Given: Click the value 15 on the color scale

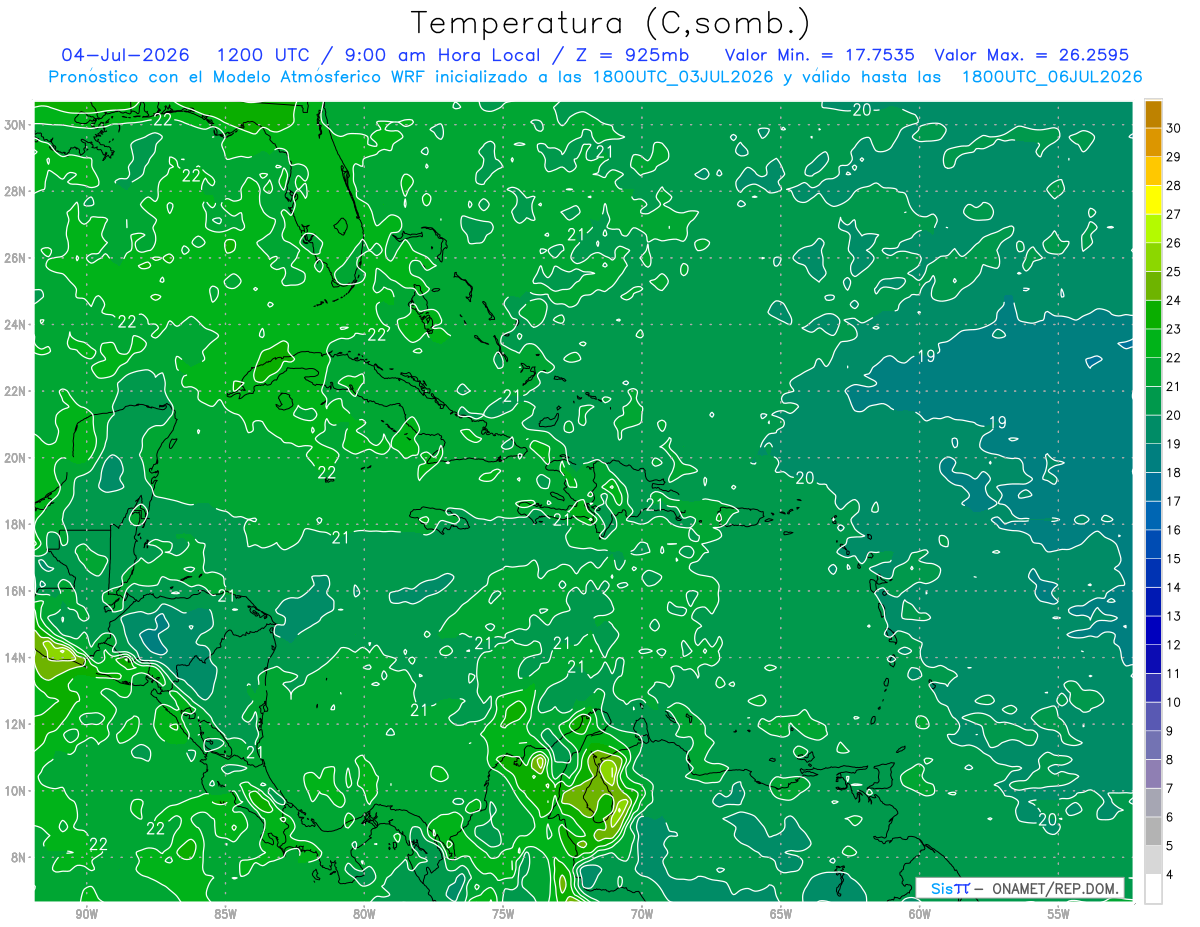Looking at the screenshot, I should point(1174,558).
